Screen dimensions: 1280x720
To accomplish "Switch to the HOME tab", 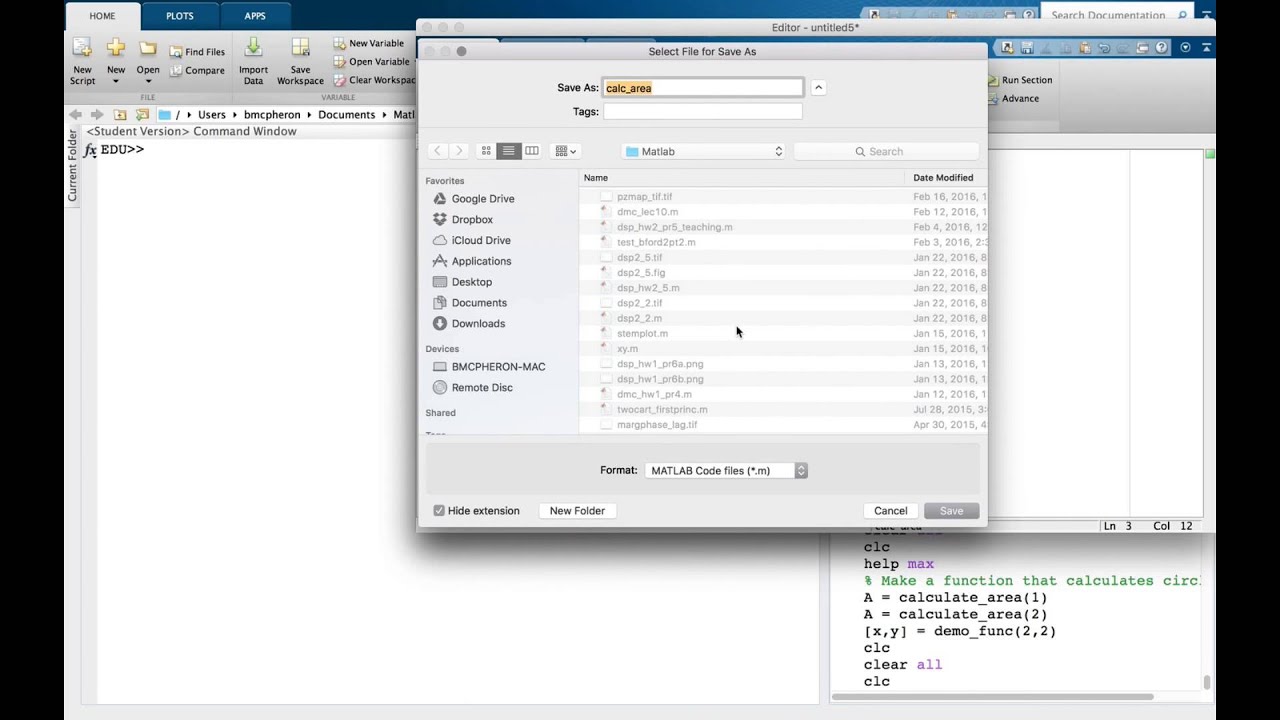I will pos(102,16).
